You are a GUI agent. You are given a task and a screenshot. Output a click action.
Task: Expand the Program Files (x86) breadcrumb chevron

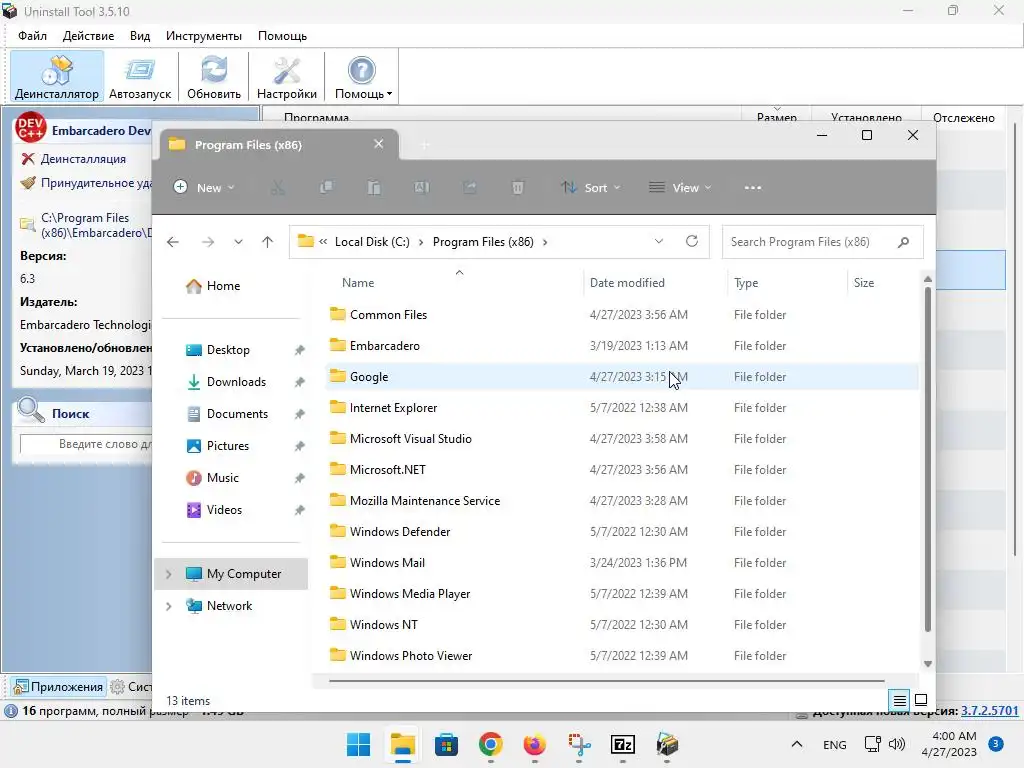[x=545, y=242]
